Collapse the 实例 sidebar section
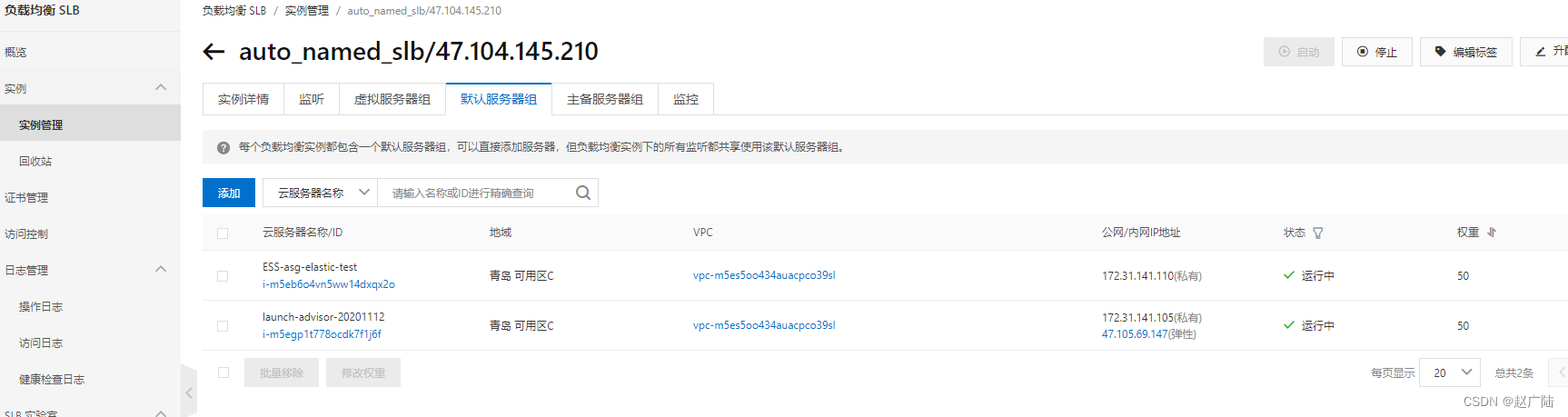Viewport: 1568px width, 417px height. (x=161, y=88)
